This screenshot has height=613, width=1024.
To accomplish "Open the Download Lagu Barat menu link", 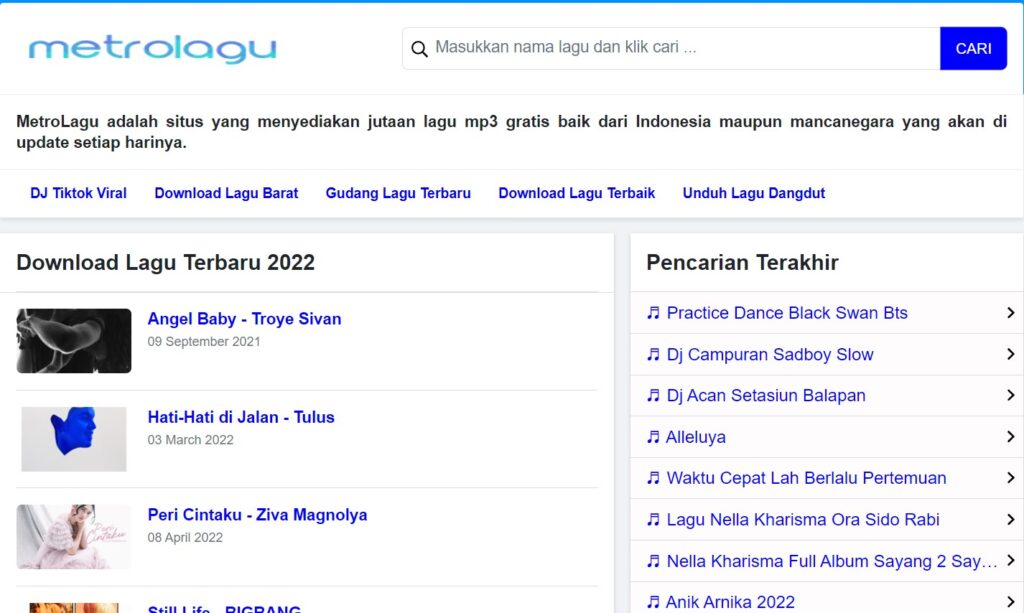I will point(226,193).
